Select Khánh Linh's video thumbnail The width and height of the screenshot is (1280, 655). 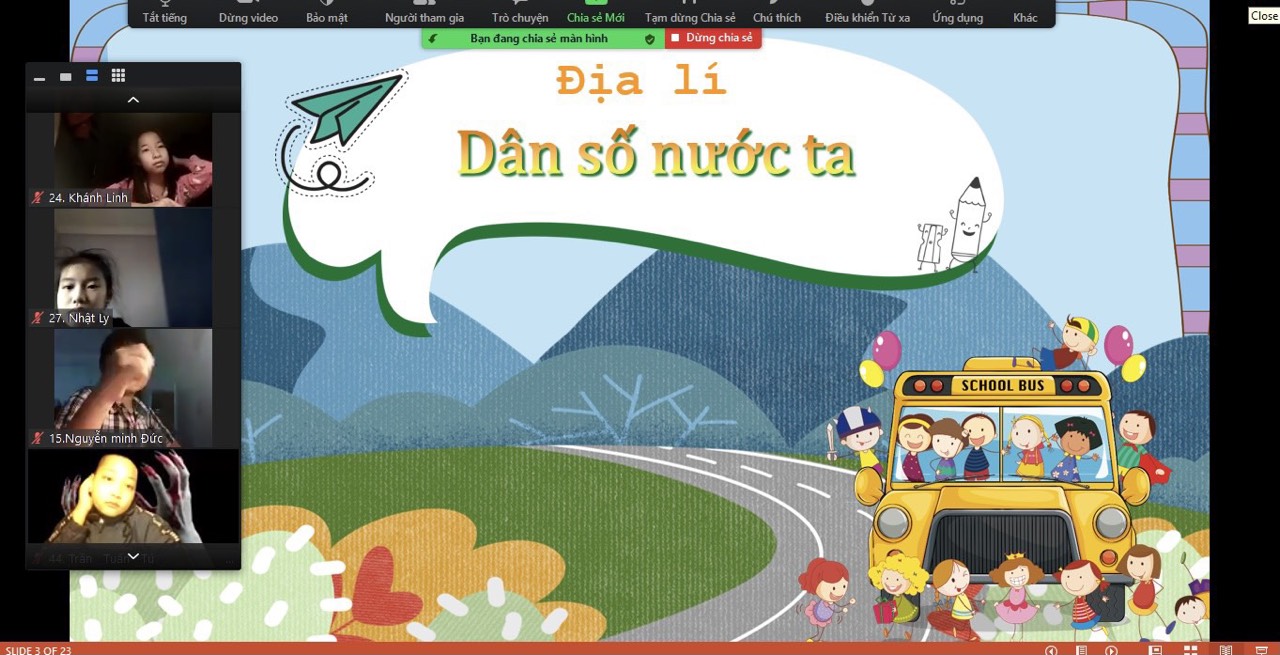click(x=133, y=159)
